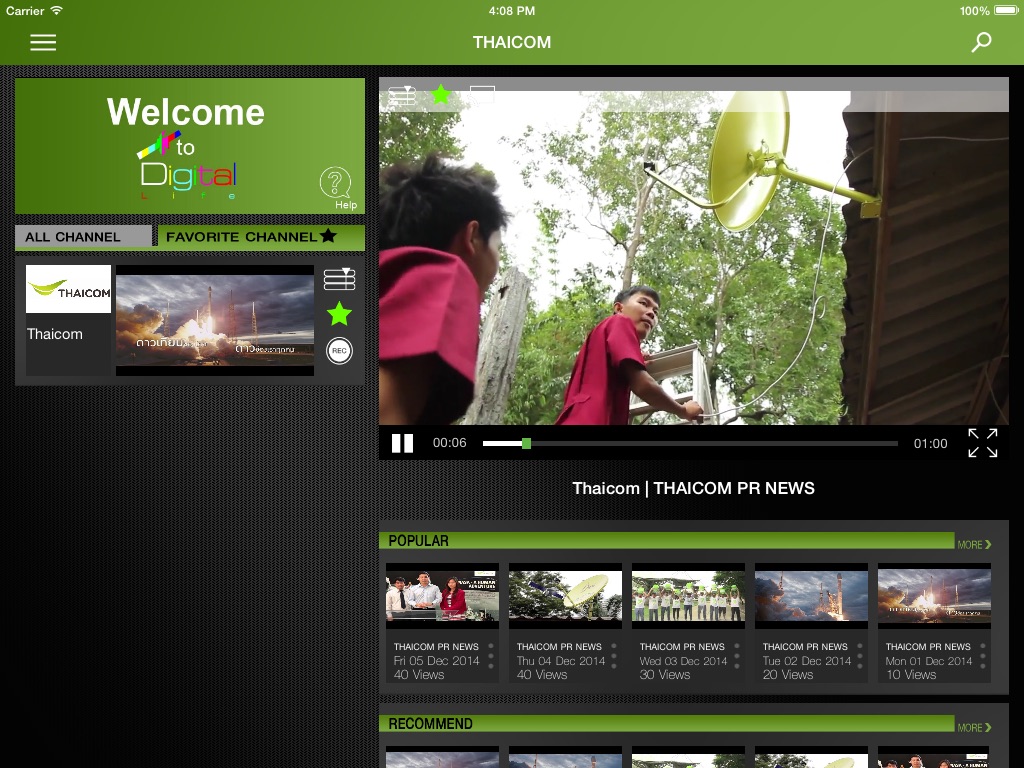
Task: Click "20 Views" under Tue 02 Dec video
Action: [788, 675]
